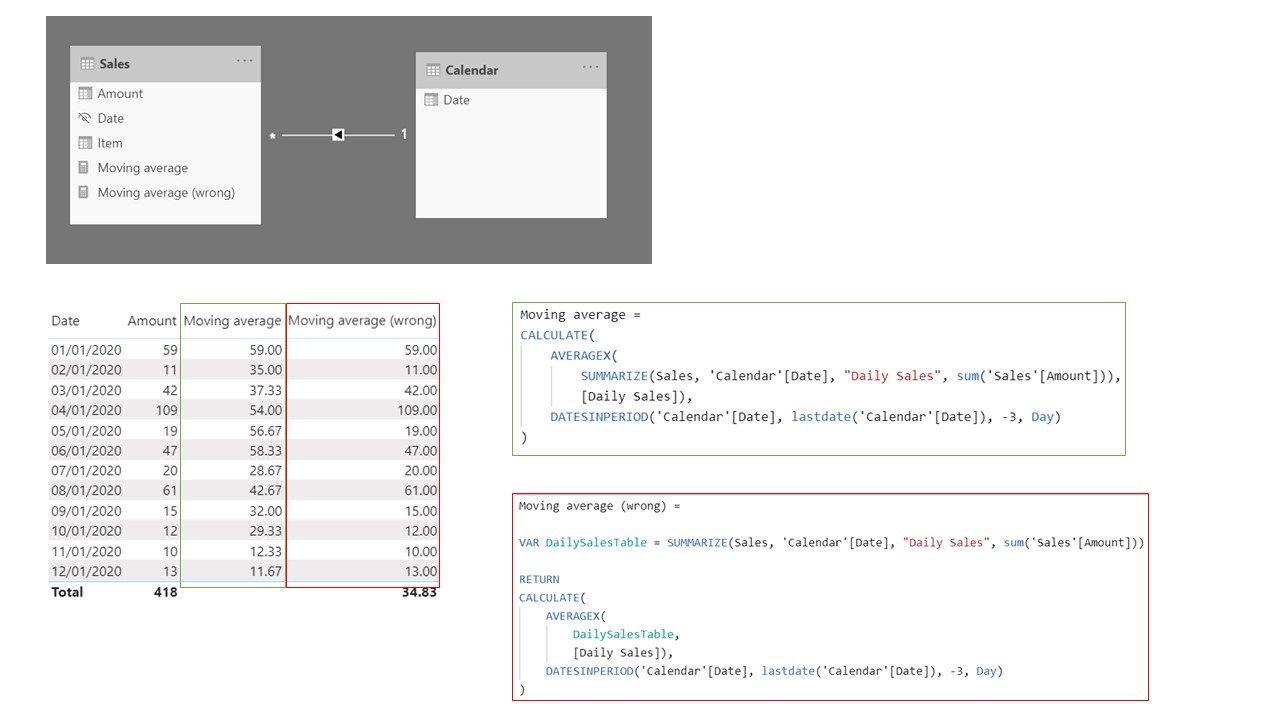Viewport: 1280px width, 720px height.
Task: Click the Date column icon in Calendar
Action: (x=431, y=100)
